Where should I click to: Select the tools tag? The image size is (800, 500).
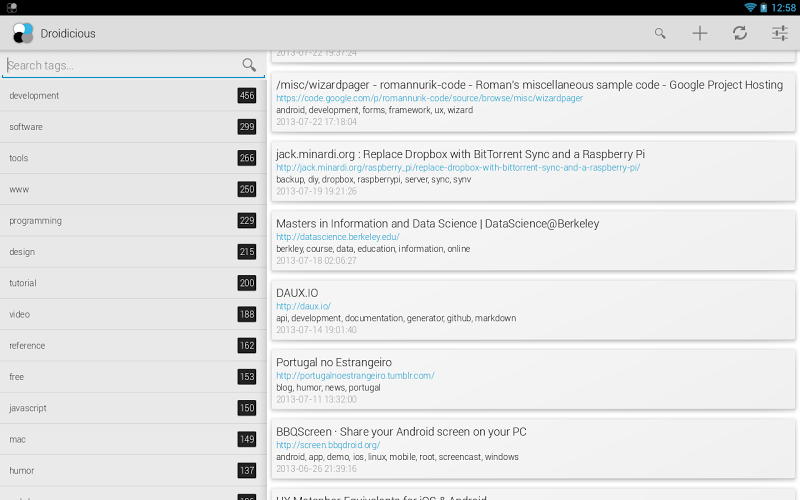[133, 158]
